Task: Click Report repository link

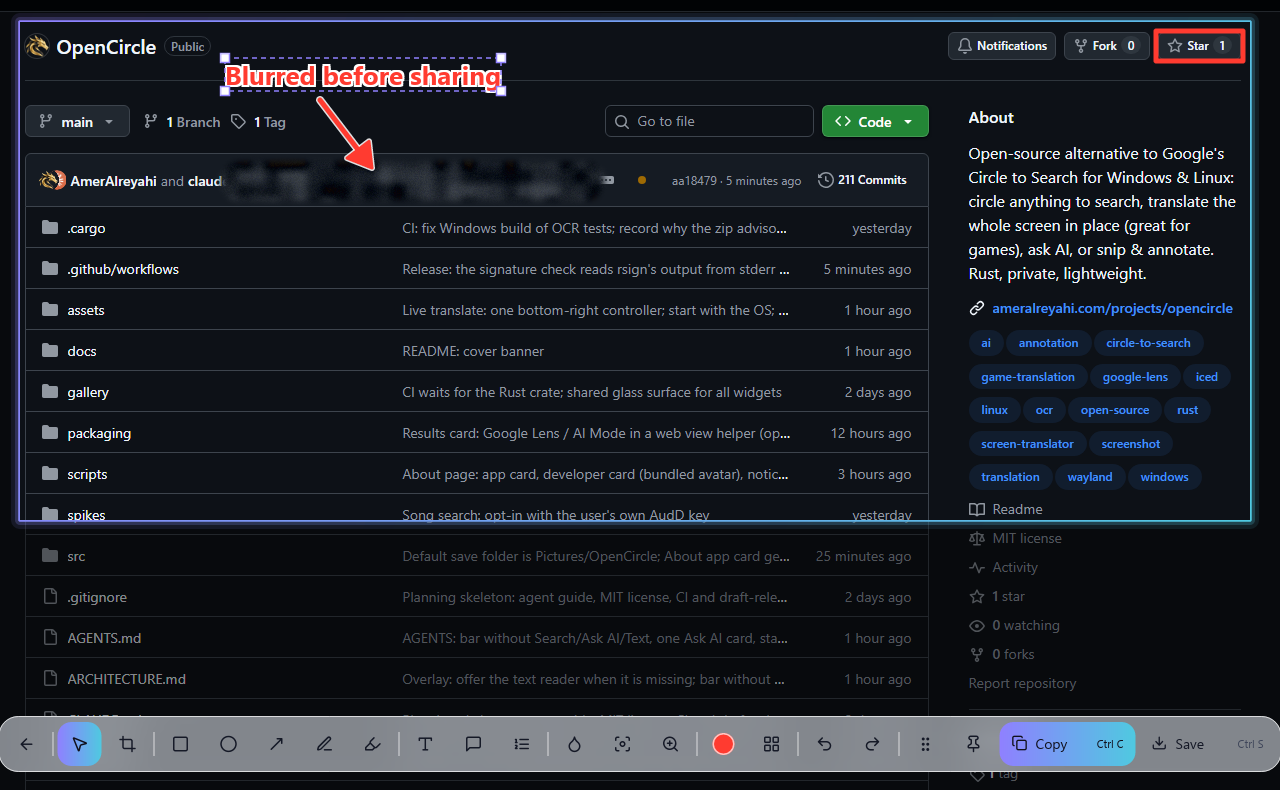Action: pyautogui.click(x=1022, y=684)
